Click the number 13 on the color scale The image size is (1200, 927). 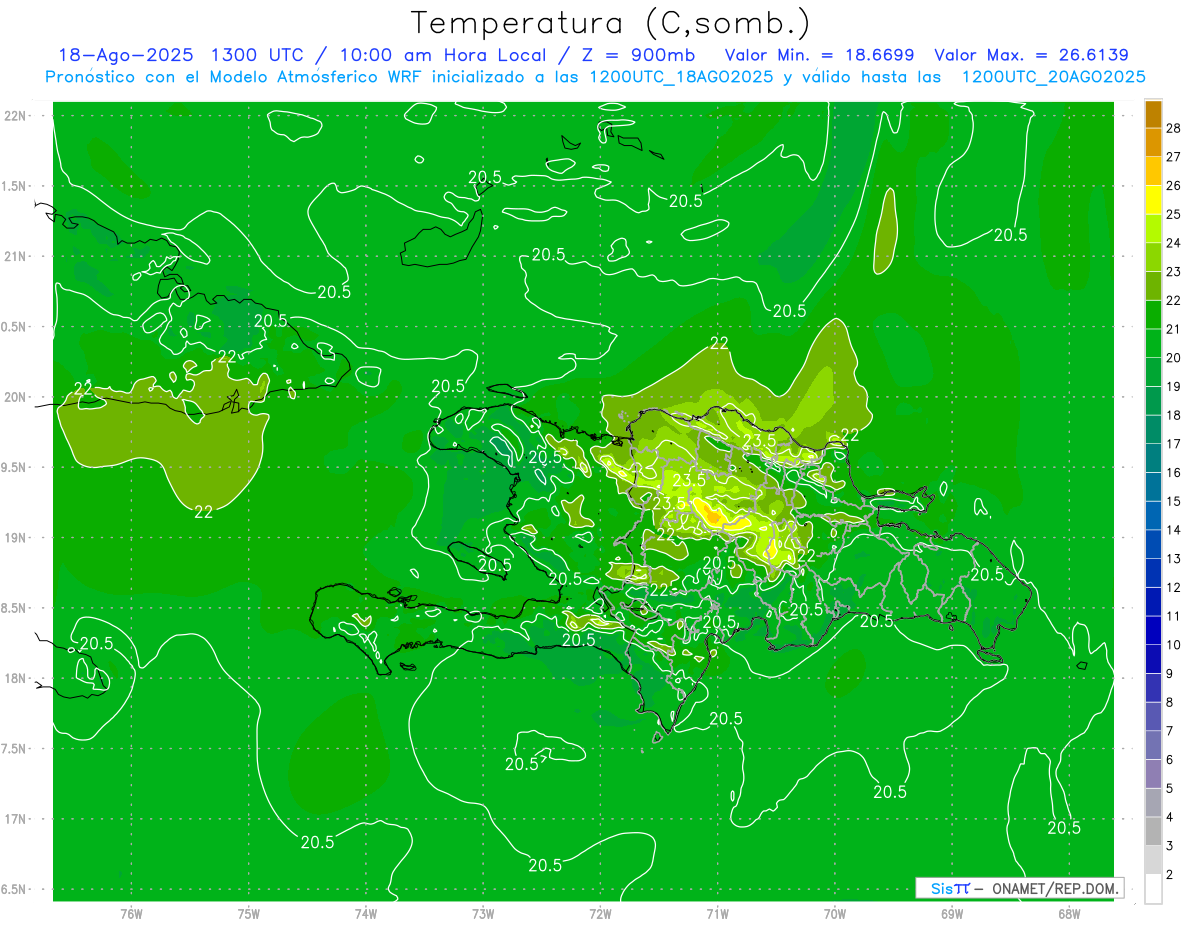point(1173,559)
